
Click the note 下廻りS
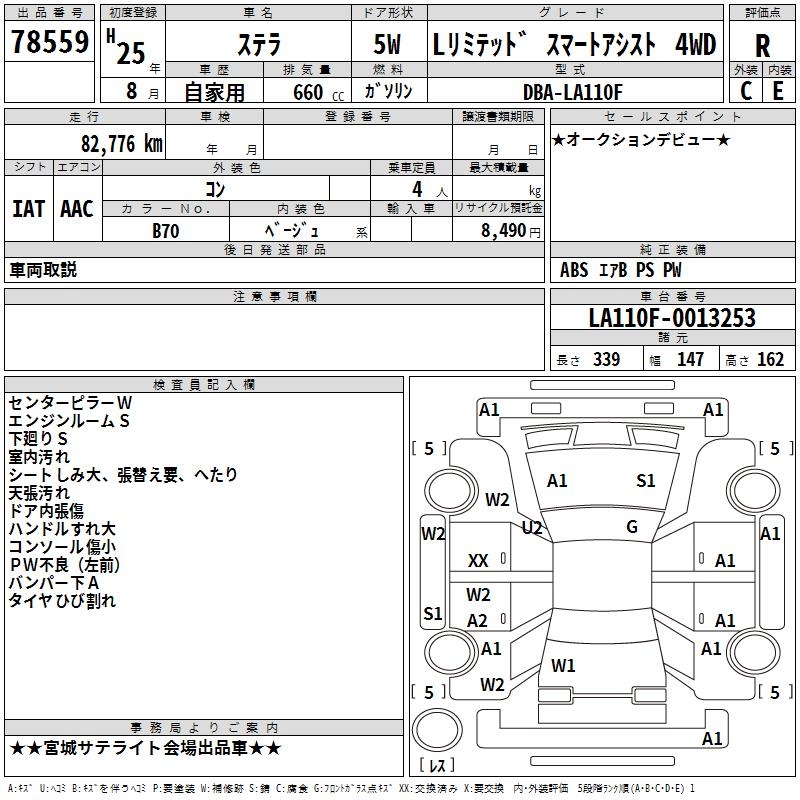(38, 439)
